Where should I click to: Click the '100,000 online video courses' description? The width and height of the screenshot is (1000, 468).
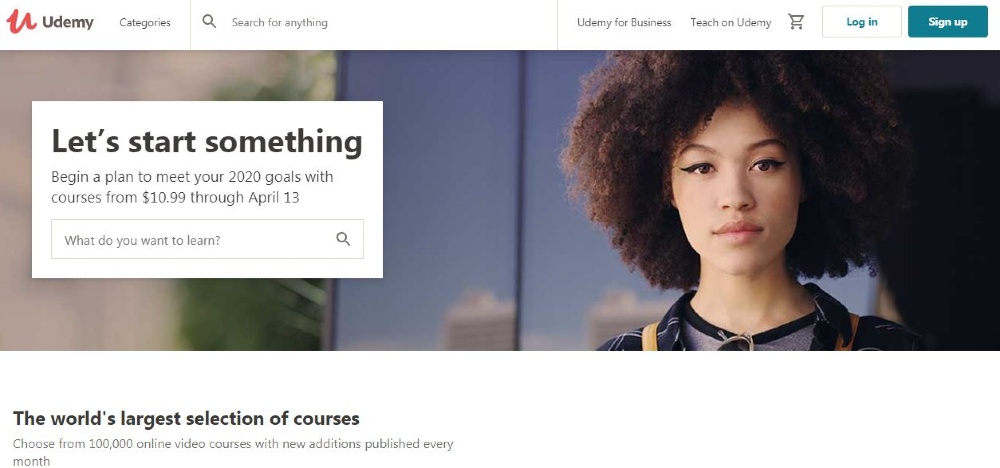point(233,444)
